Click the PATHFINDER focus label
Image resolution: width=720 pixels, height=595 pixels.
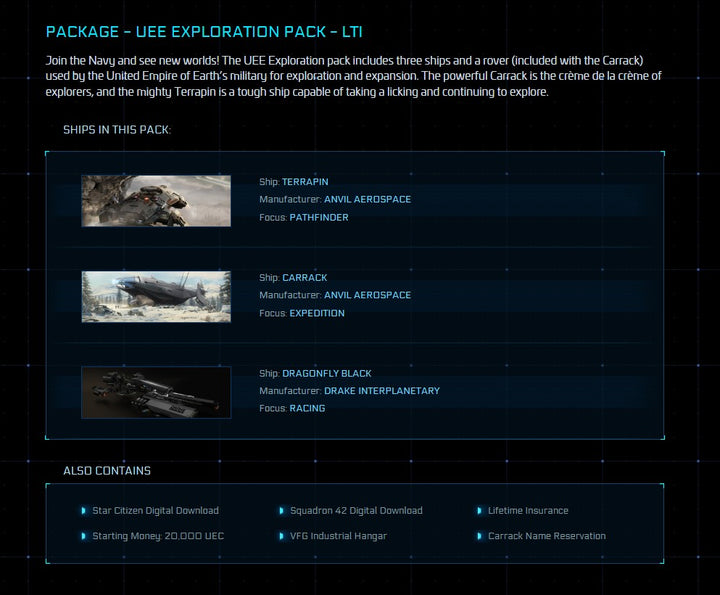pyautogui.click(x=319, y=217)
